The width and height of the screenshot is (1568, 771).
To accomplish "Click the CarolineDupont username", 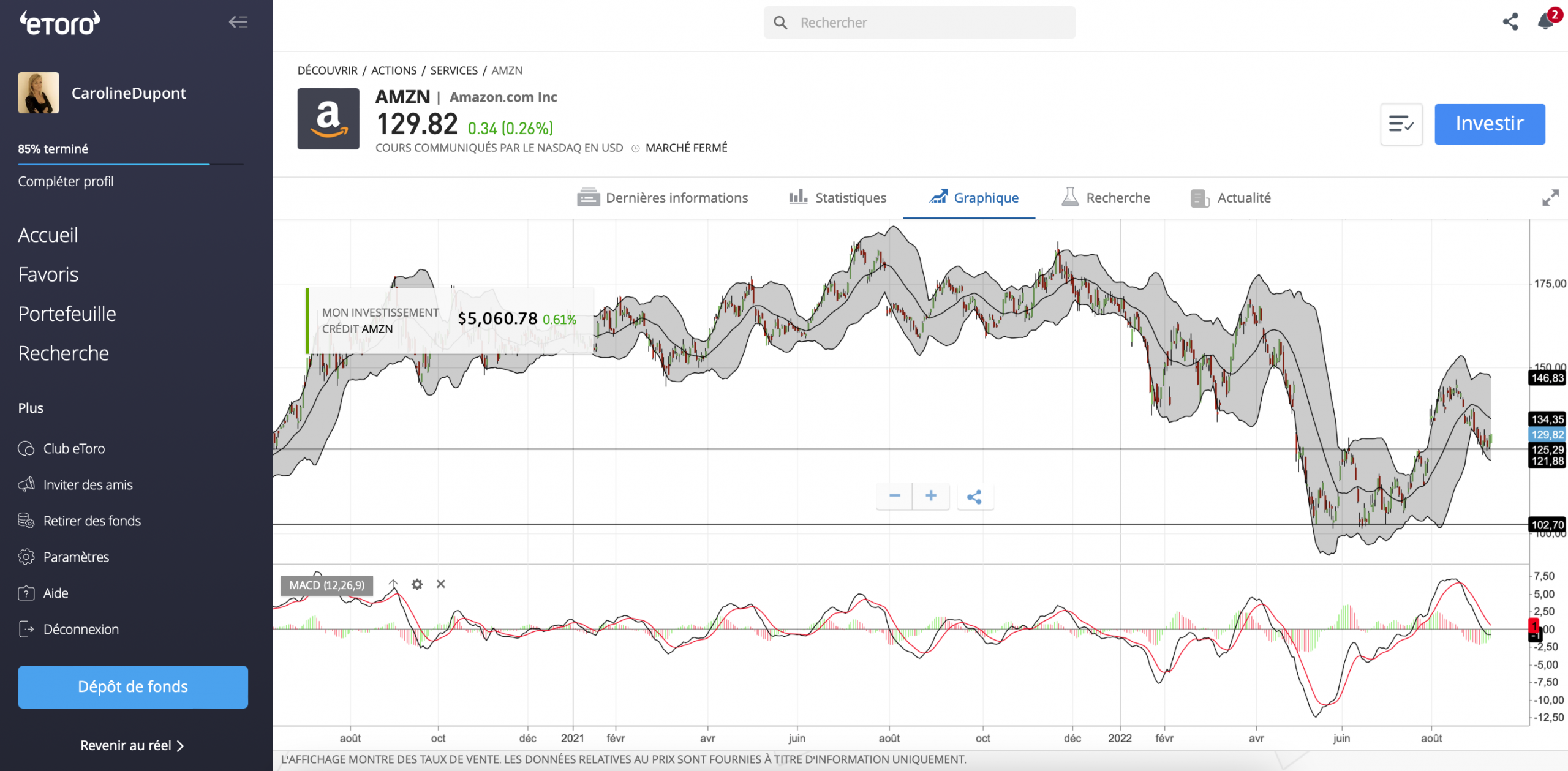I will (x=129, y=93).
